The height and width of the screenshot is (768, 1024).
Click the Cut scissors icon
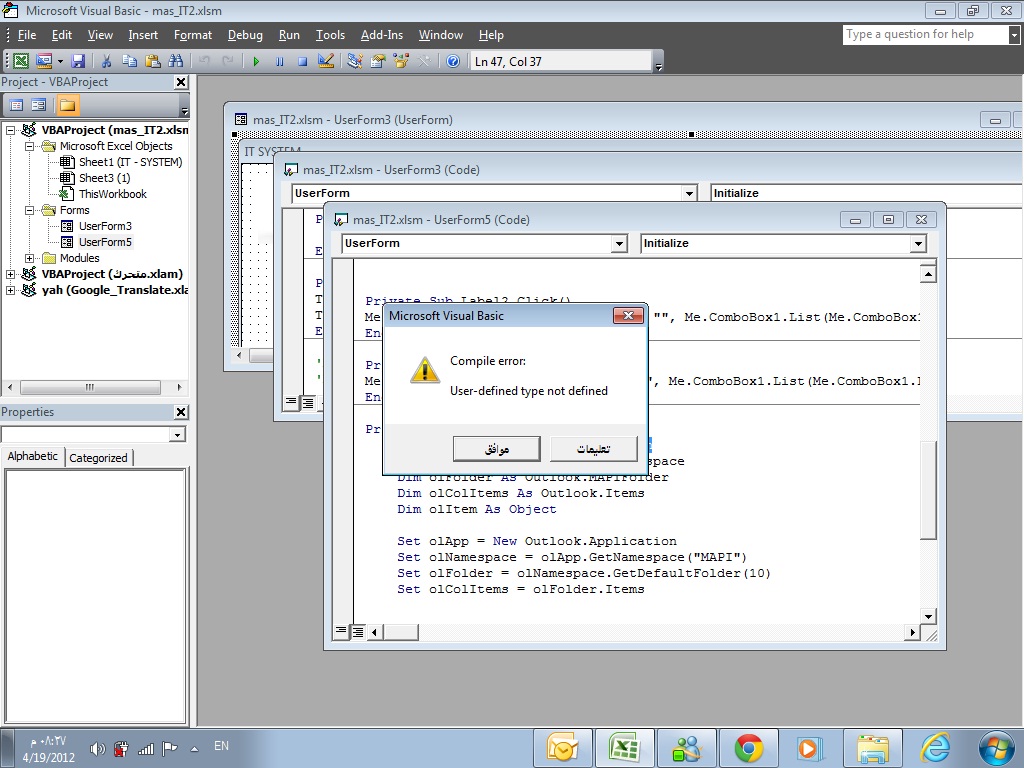point(106,61)
